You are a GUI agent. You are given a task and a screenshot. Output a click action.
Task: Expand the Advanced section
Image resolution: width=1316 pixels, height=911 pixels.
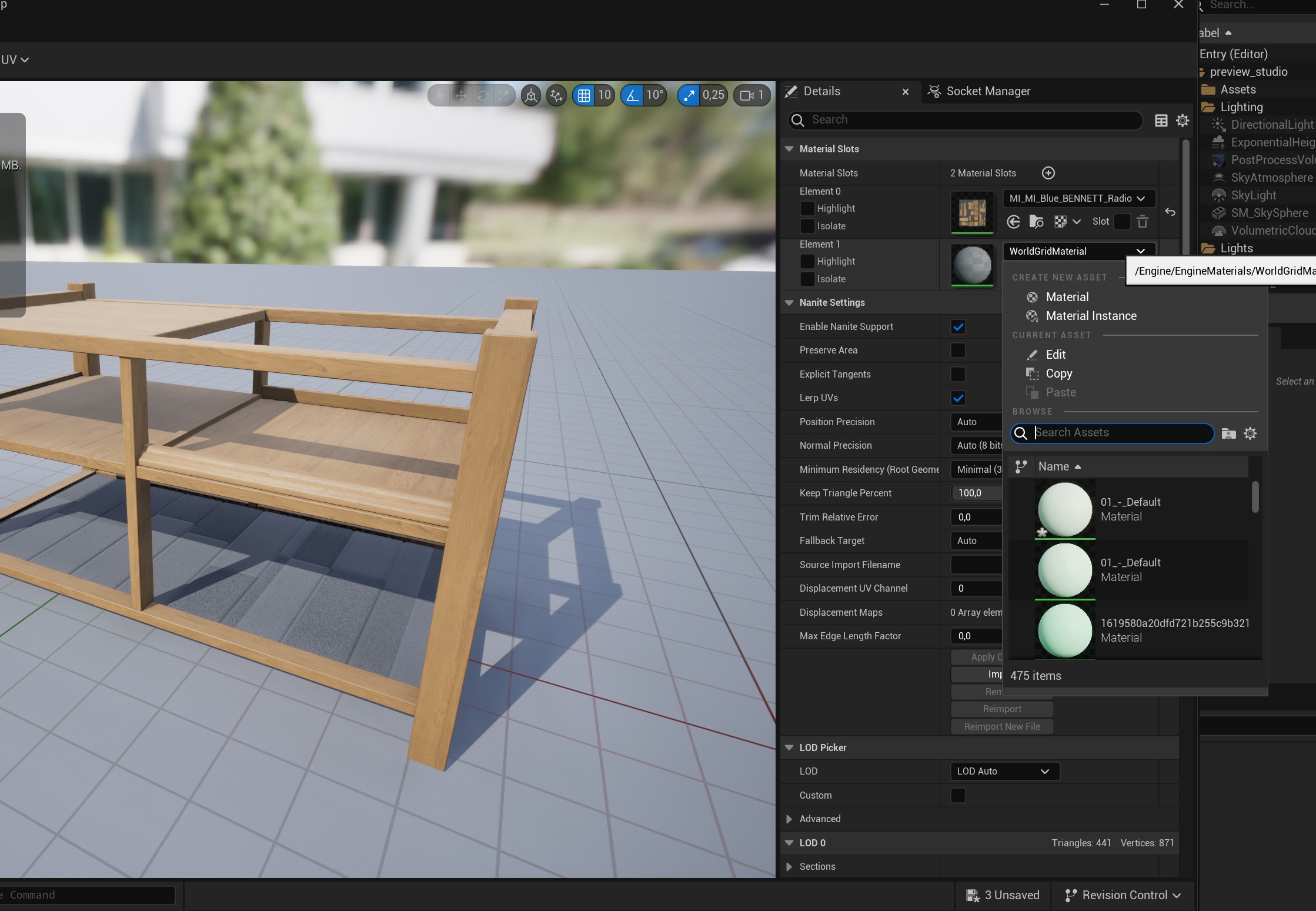click(789, 819)
